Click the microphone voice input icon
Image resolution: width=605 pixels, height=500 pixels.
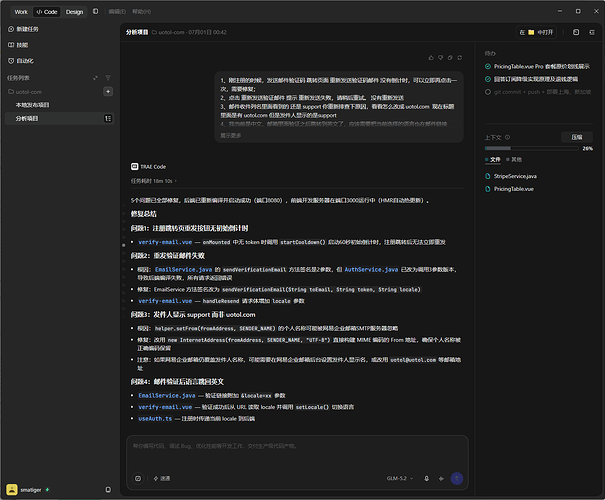(426, 478)
